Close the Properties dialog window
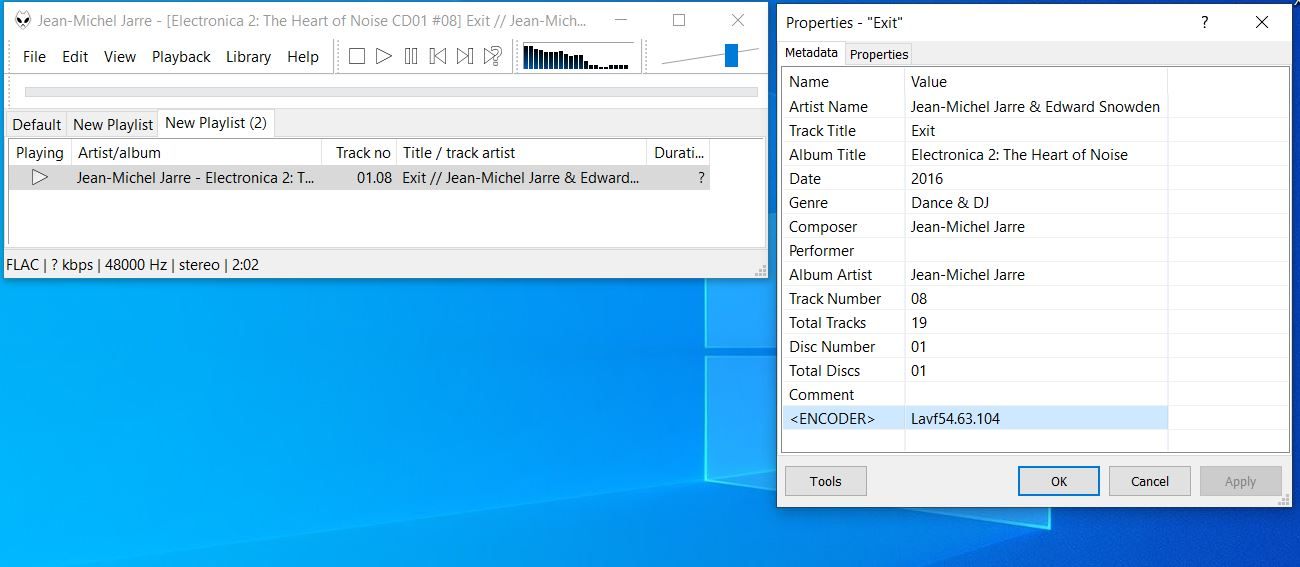The width and height of the screenshot is (1300, 567). 1262,22
